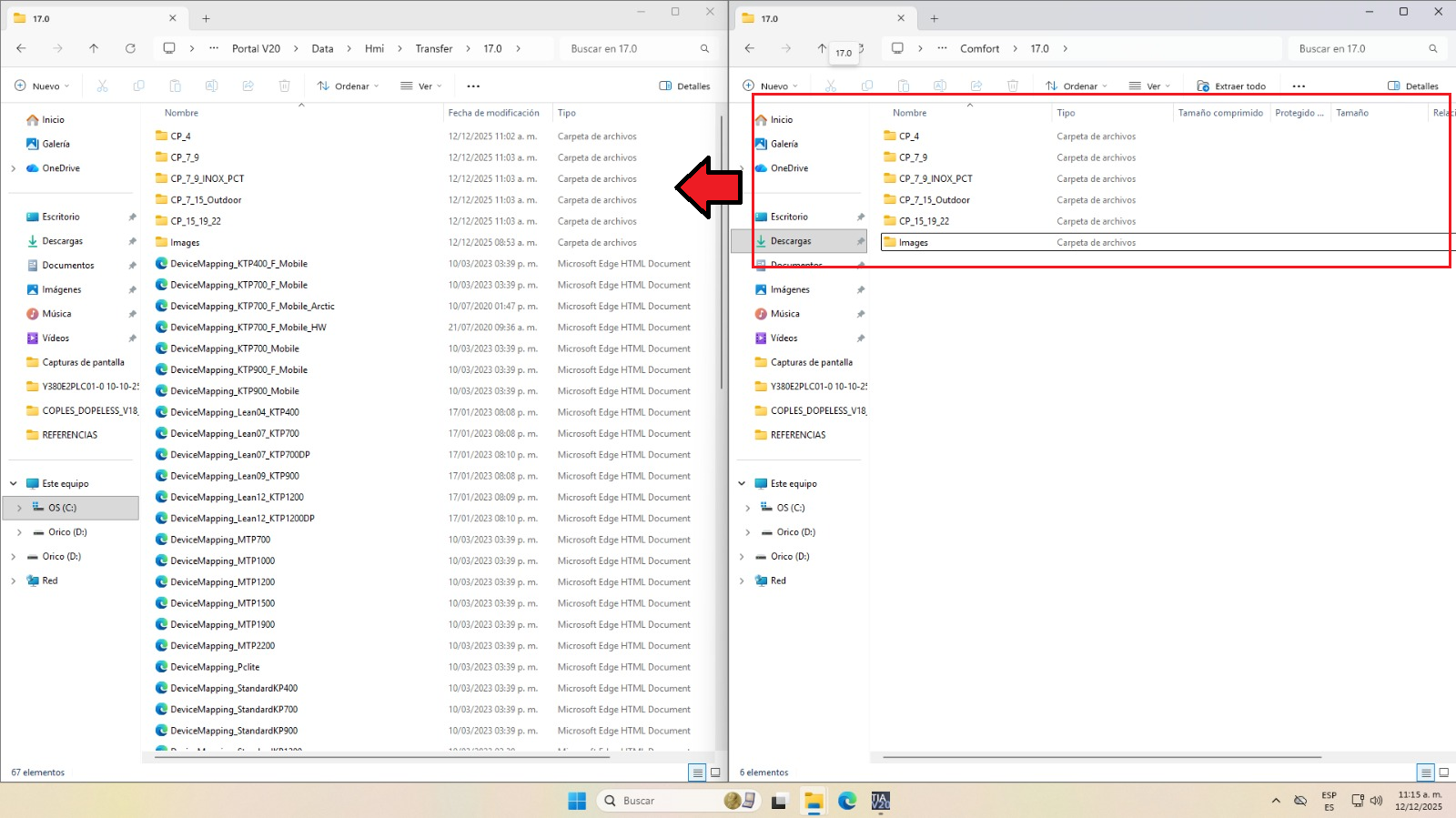This screenshot has height=818, width=1456.
Task: Add a new tab in the Comfort window
Action: click(934, 18)
